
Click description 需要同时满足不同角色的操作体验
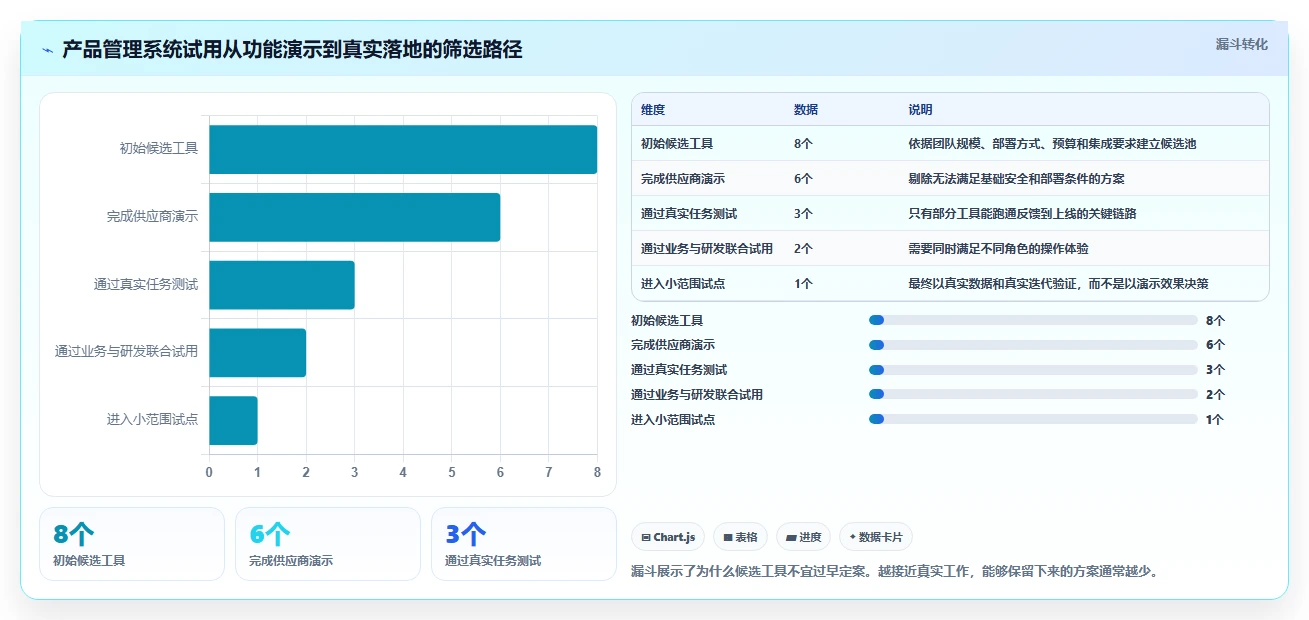coord(998,249)
